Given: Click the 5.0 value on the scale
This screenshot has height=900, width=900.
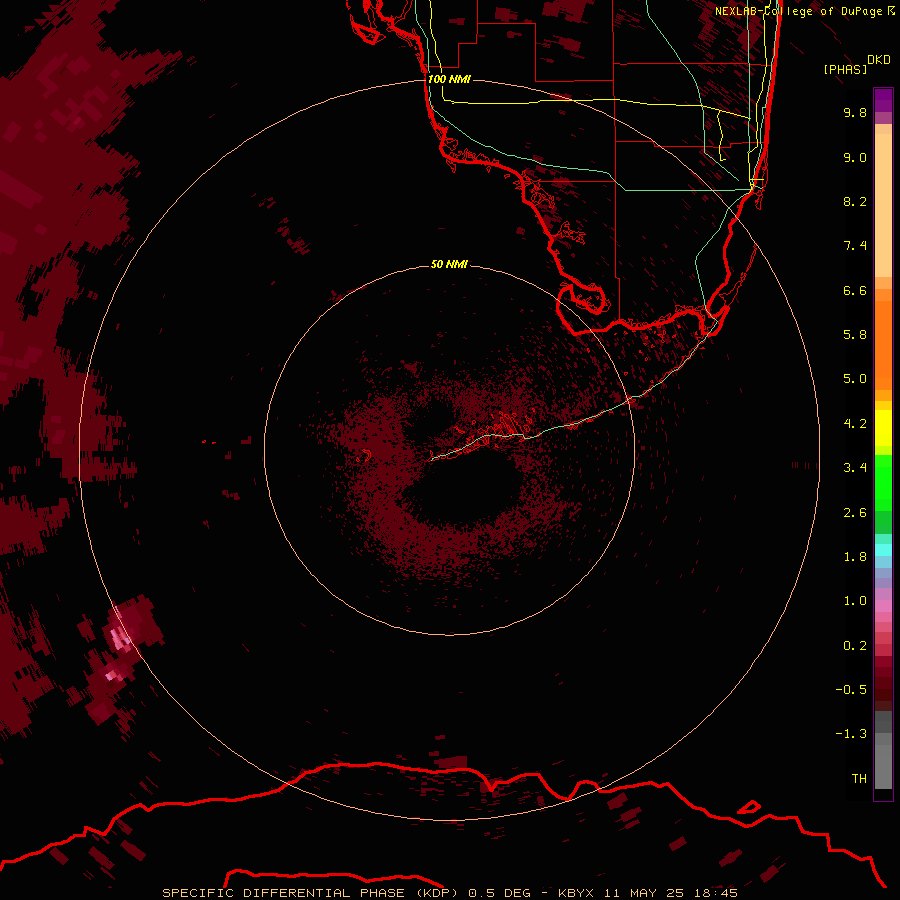Looking at the screenshot, I should [855, 379].
